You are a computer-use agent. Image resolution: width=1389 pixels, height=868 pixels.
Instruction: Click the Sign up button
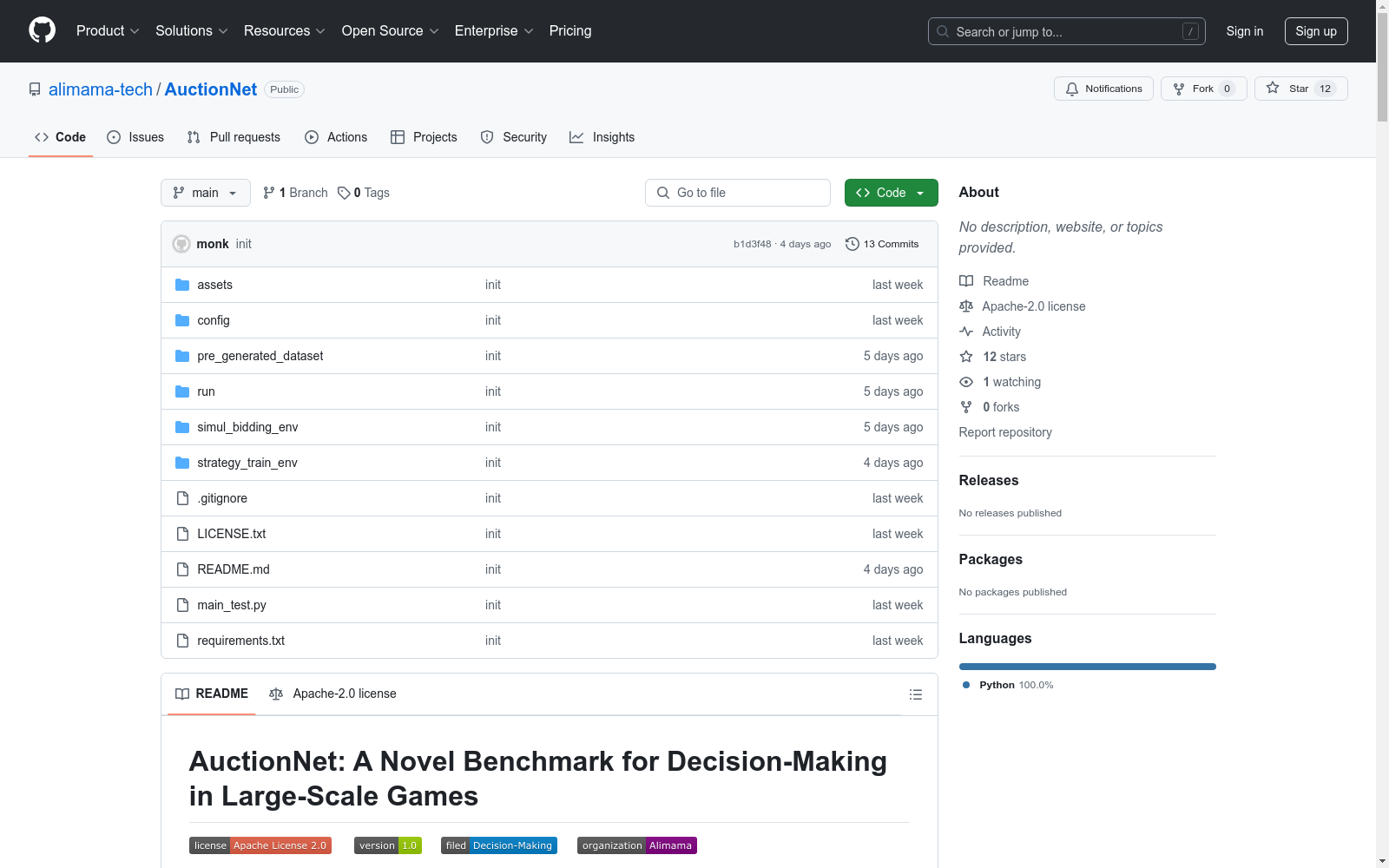tap(1315, 31)
